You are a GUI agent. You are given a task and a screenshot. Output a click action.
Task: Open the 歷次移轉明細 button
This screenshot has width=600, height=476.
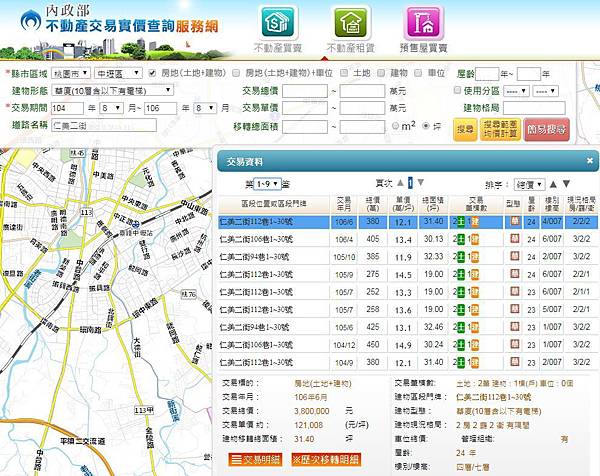(326, 460)
